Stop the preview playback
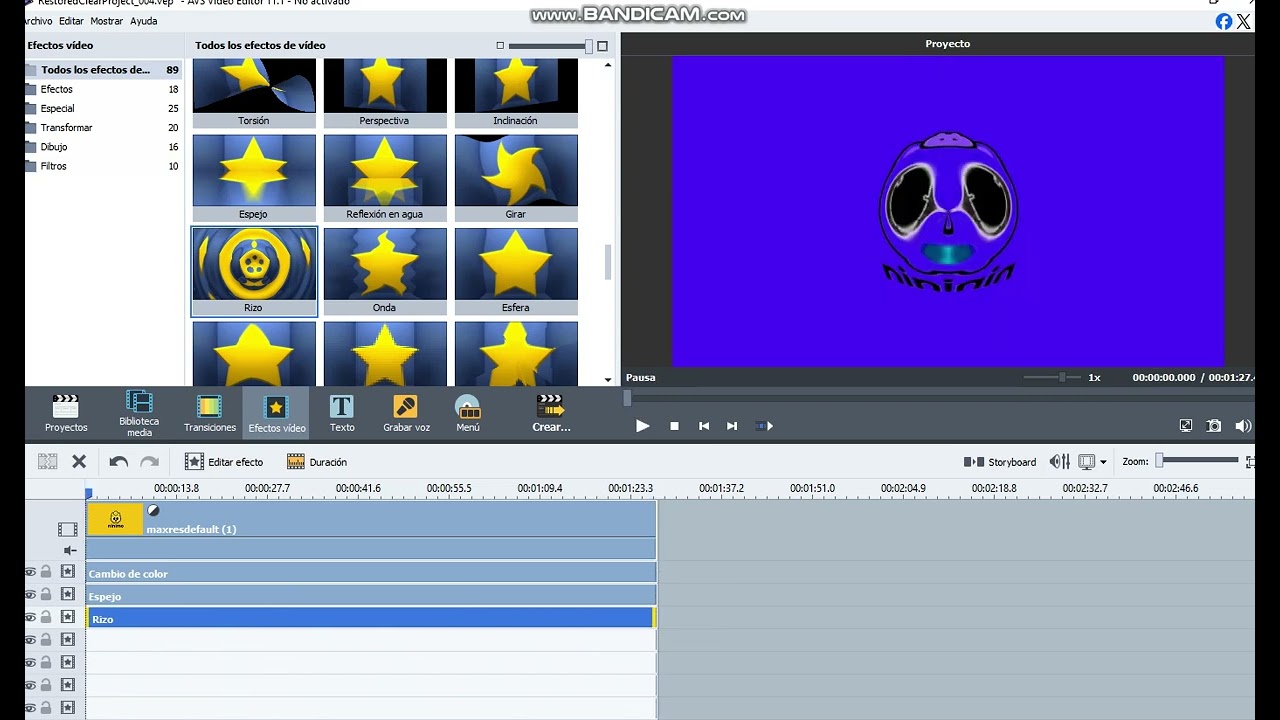1280x720 pixels. (674, 426)
